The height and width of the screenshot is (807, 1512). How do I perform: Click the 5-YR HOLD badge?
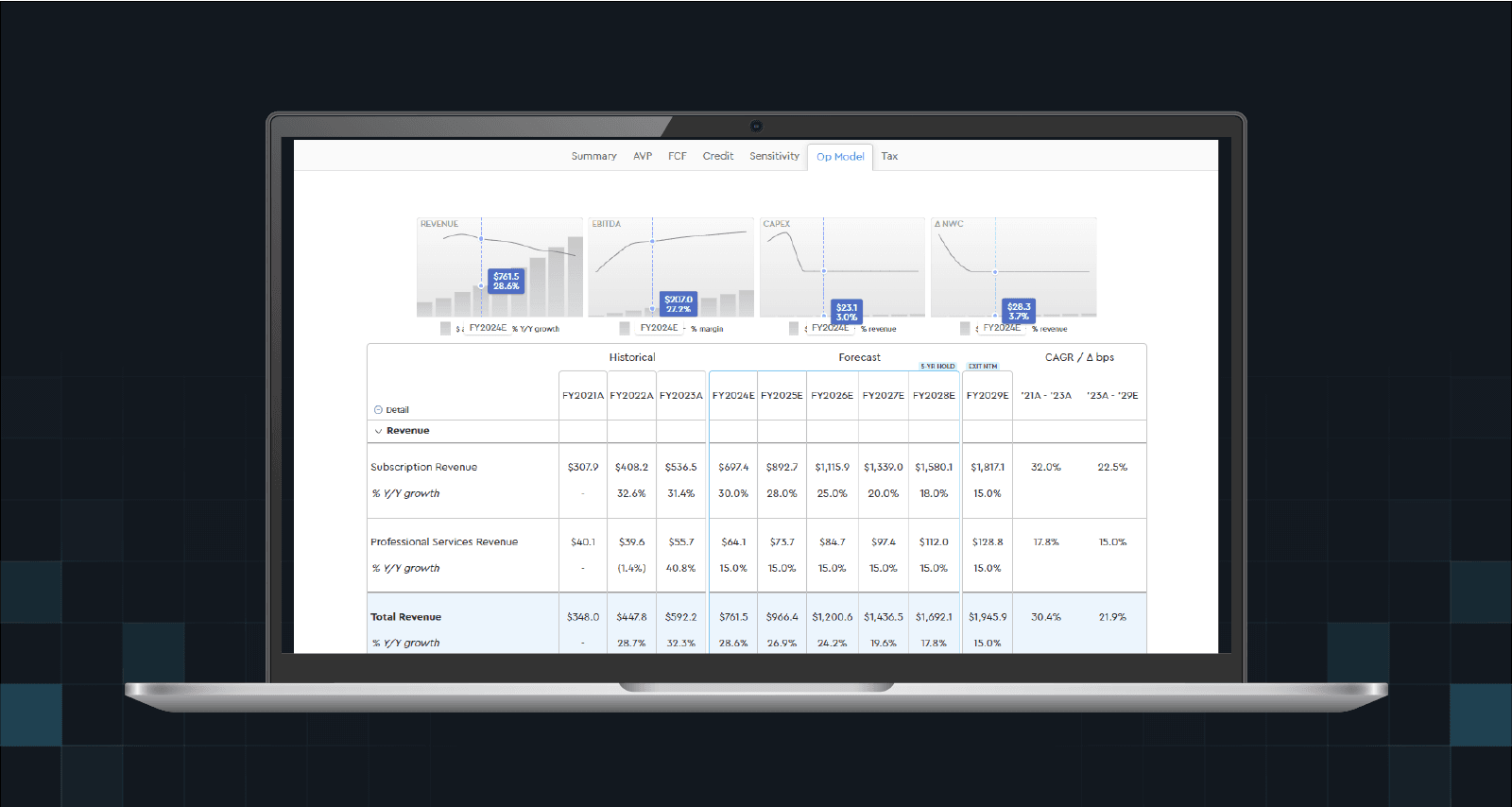[x=937, y=367]
